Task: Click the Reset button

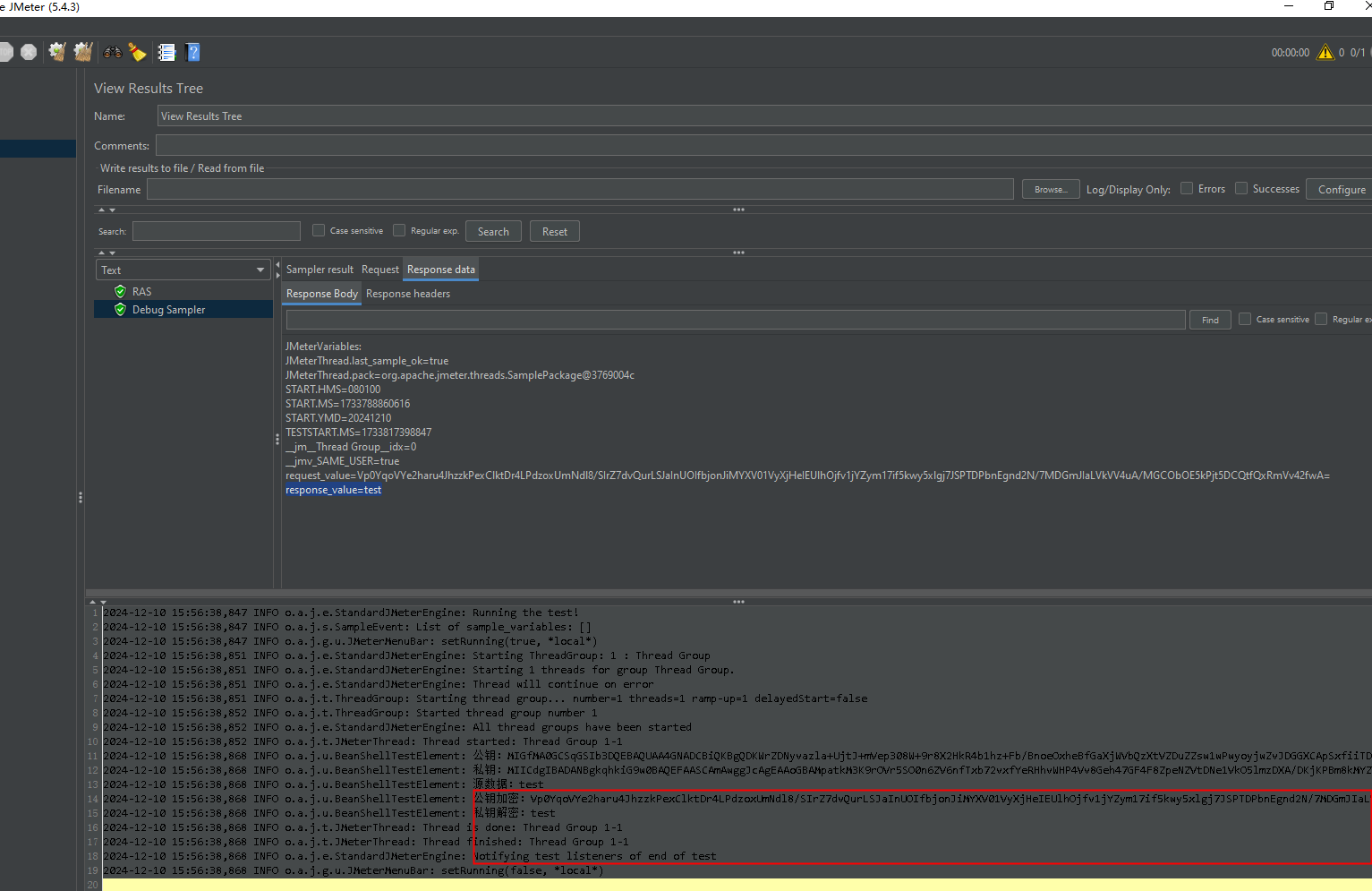Action: (x=555, y=231)
